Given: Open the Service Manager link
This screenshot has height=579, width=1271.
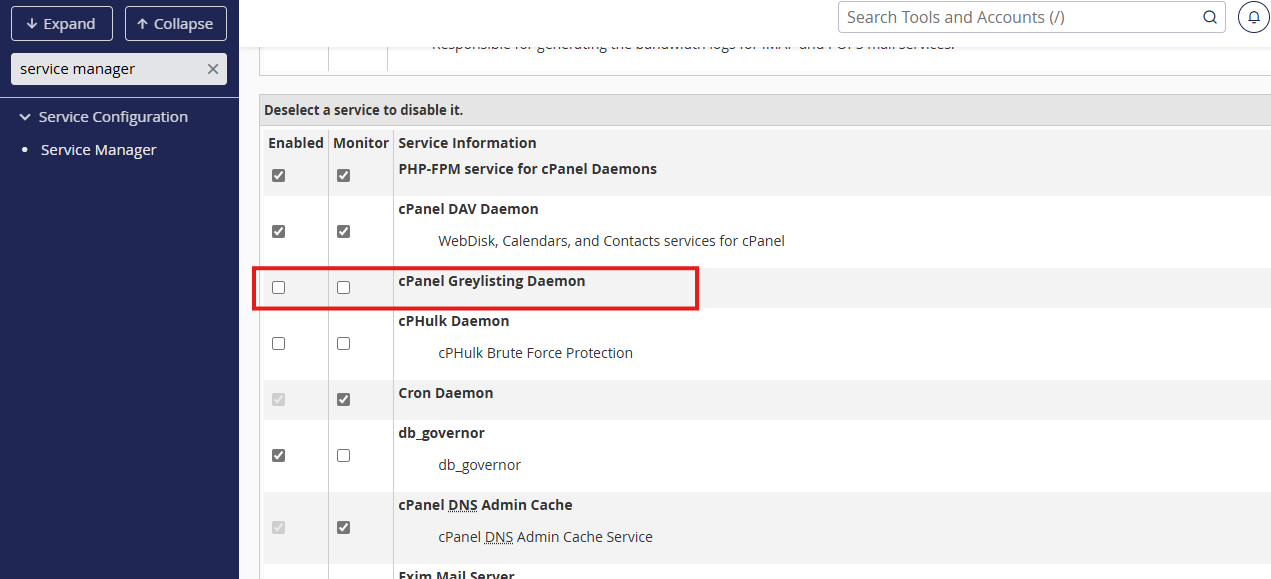Looking at the screenshot, I should coord(98,150).
